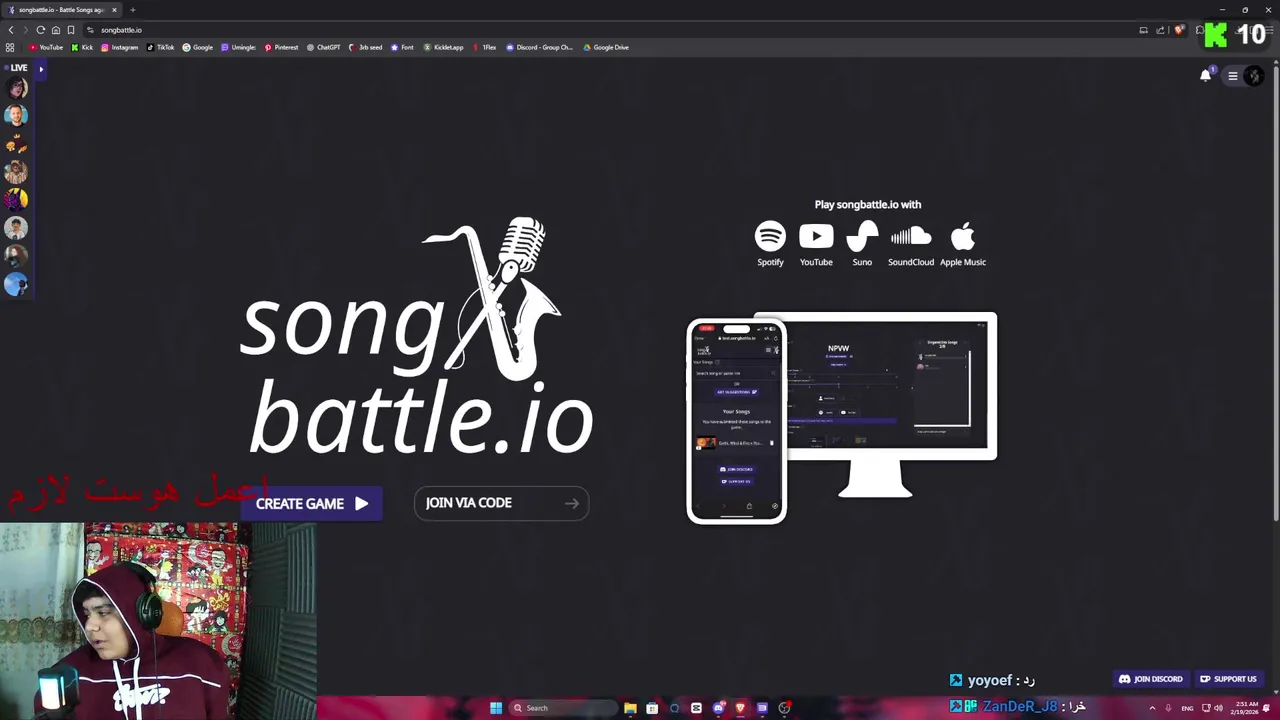The image size is (1280, 720).
Task: Click the desktop monitor preview image
Action: click(x=892, y=404)
